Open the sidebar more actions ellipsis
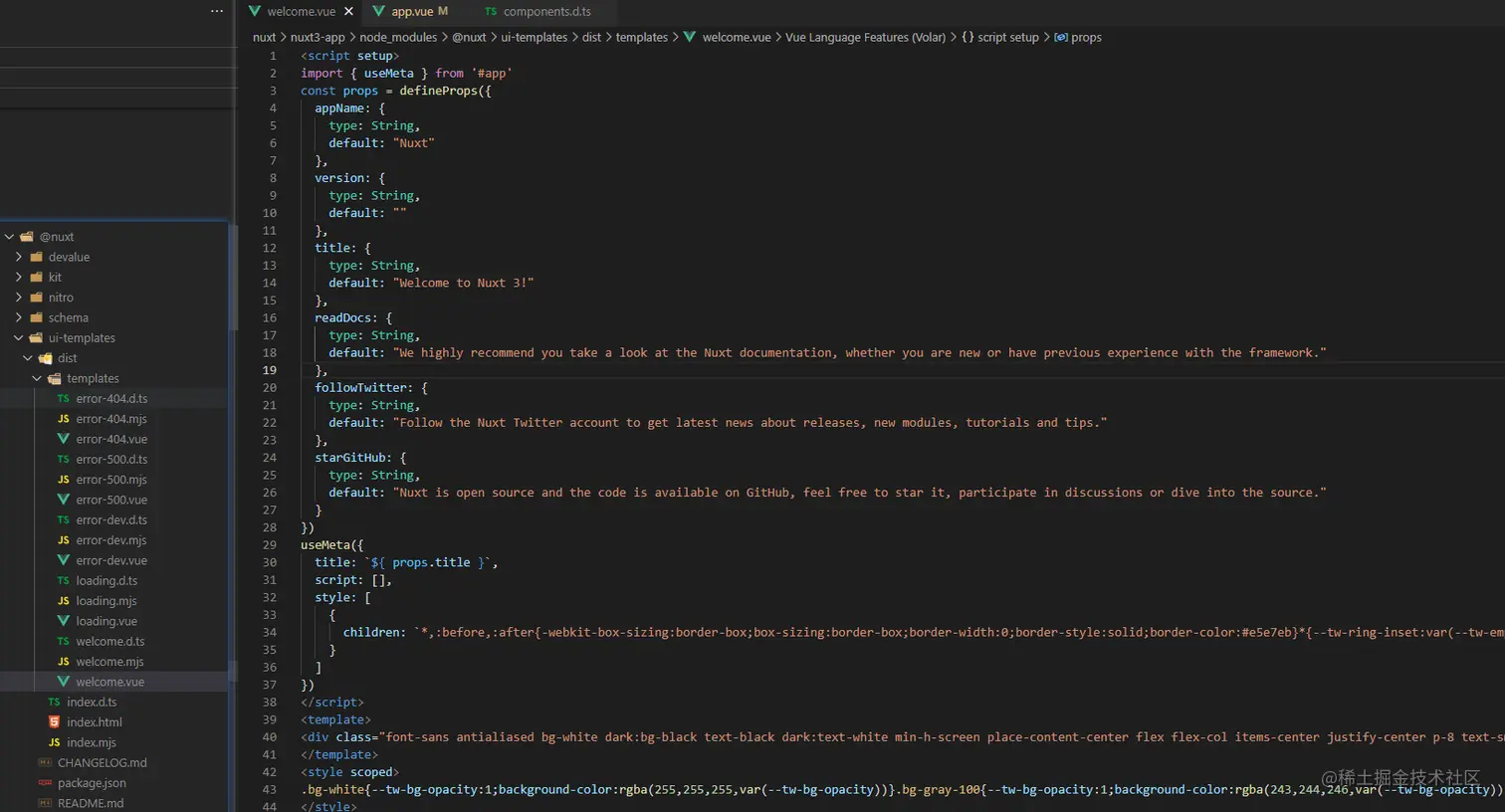The width and height of the screenshot is (1505, 812). (217, 11)
